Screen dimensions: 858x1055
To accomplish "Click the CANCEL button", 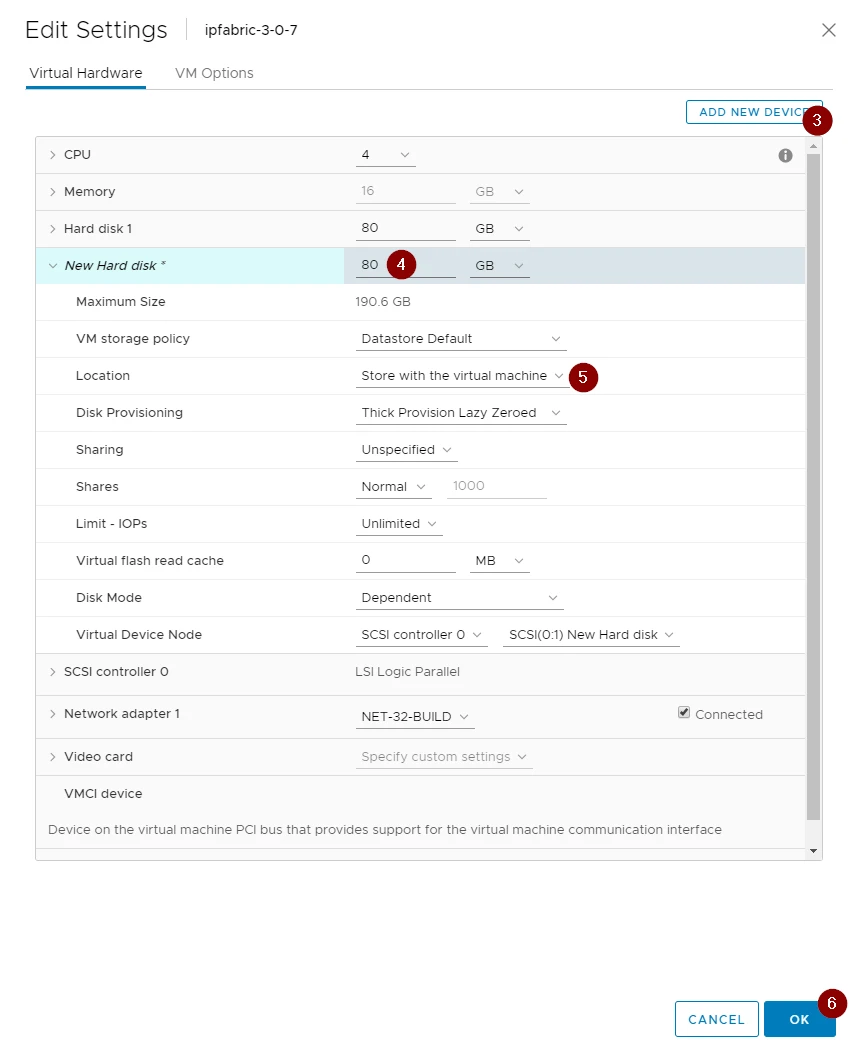I will coord(716,1019).
